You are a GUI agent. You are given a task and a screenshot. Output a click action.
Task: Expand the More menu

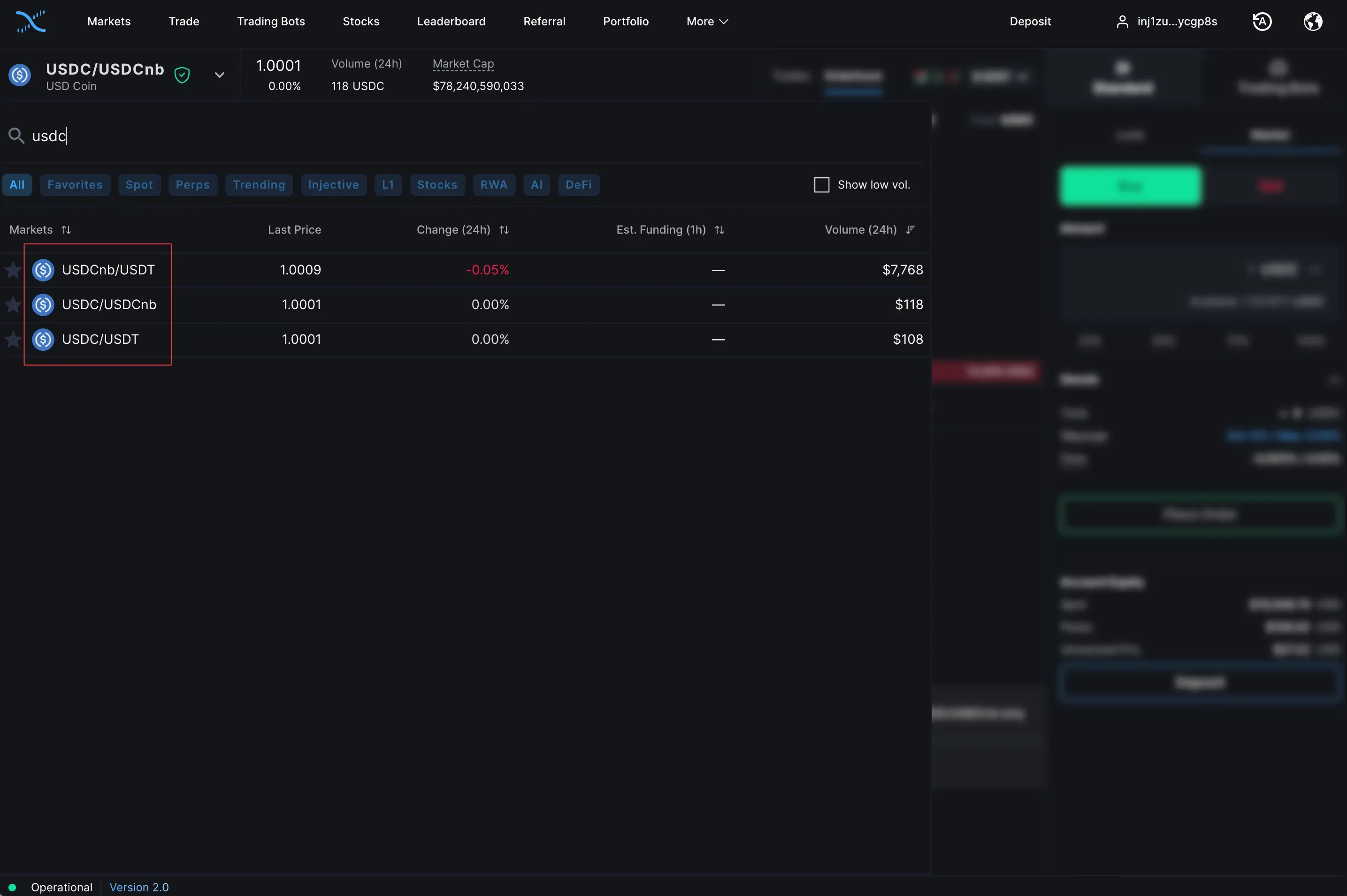pyautogui.click(x=707, y=22)
